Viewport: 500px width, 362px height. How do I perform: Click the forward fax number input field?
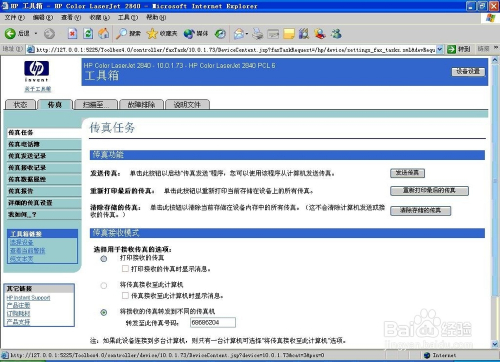coord(213,322)
